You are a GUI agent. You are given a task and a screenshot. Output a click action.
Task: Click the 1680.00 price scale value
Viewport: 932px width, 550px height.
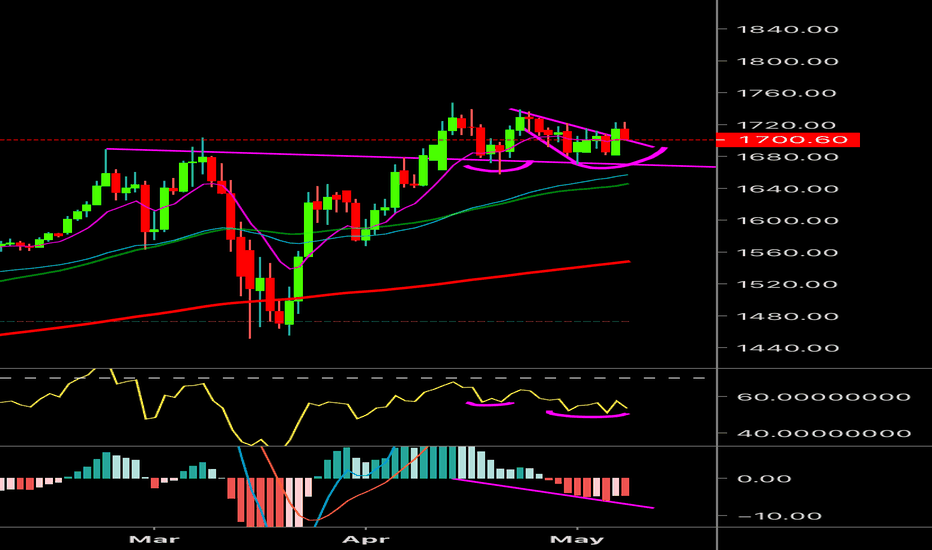pos(788,157)
